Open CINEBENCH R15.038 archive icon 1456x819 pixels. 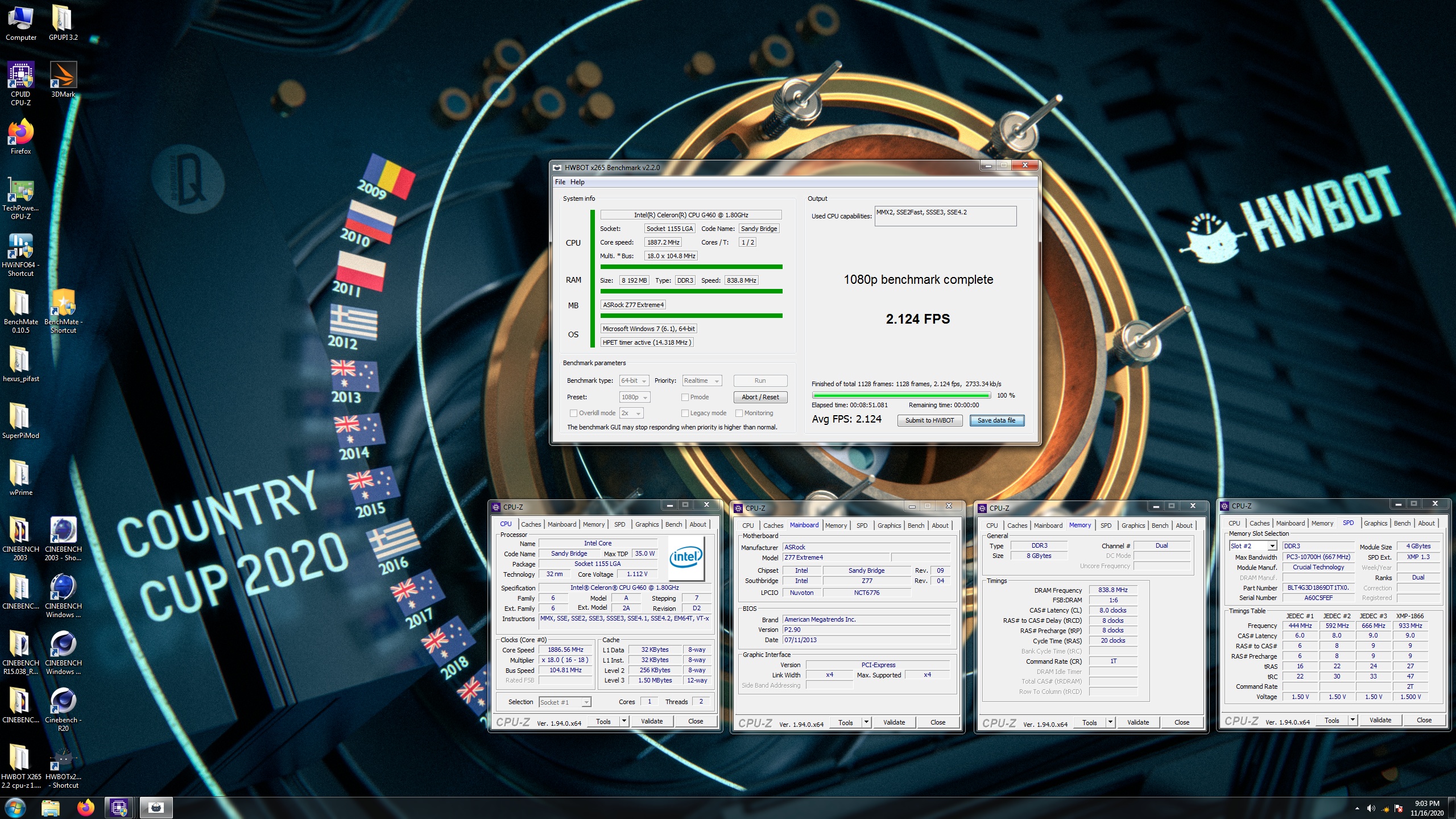tap(21, 652)
